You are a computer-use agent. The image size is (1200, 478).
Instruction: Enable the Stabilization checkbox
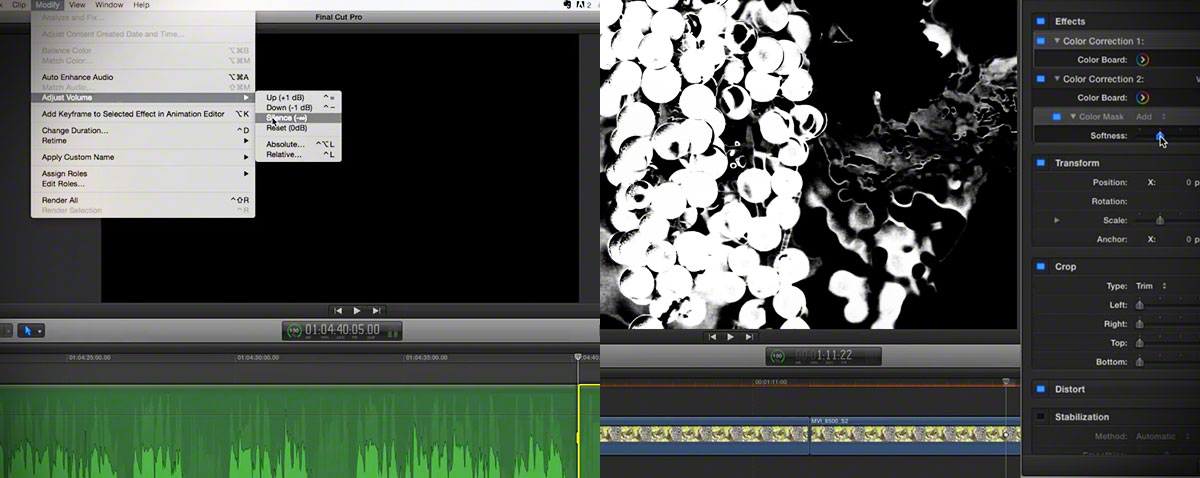click(x=1040, y=417)
